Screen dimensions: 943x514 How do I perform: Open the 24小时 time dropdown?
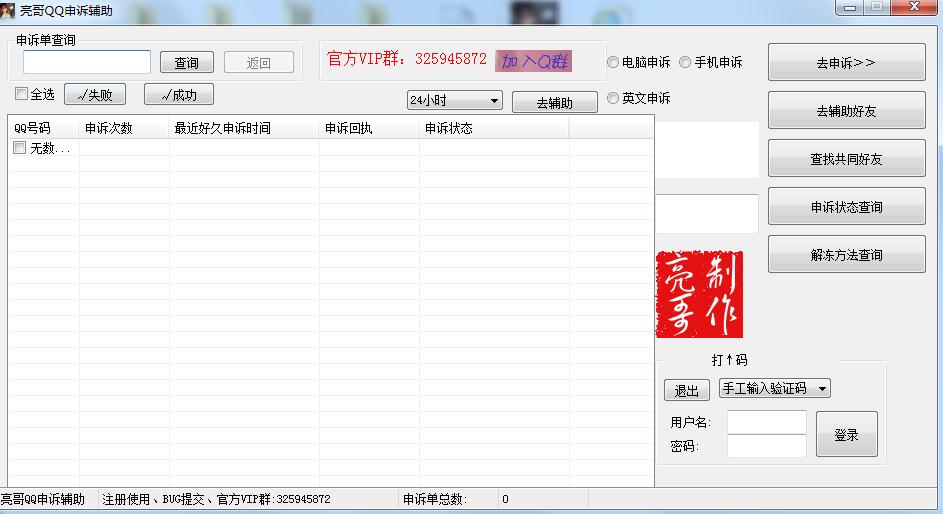coord(455,100)
